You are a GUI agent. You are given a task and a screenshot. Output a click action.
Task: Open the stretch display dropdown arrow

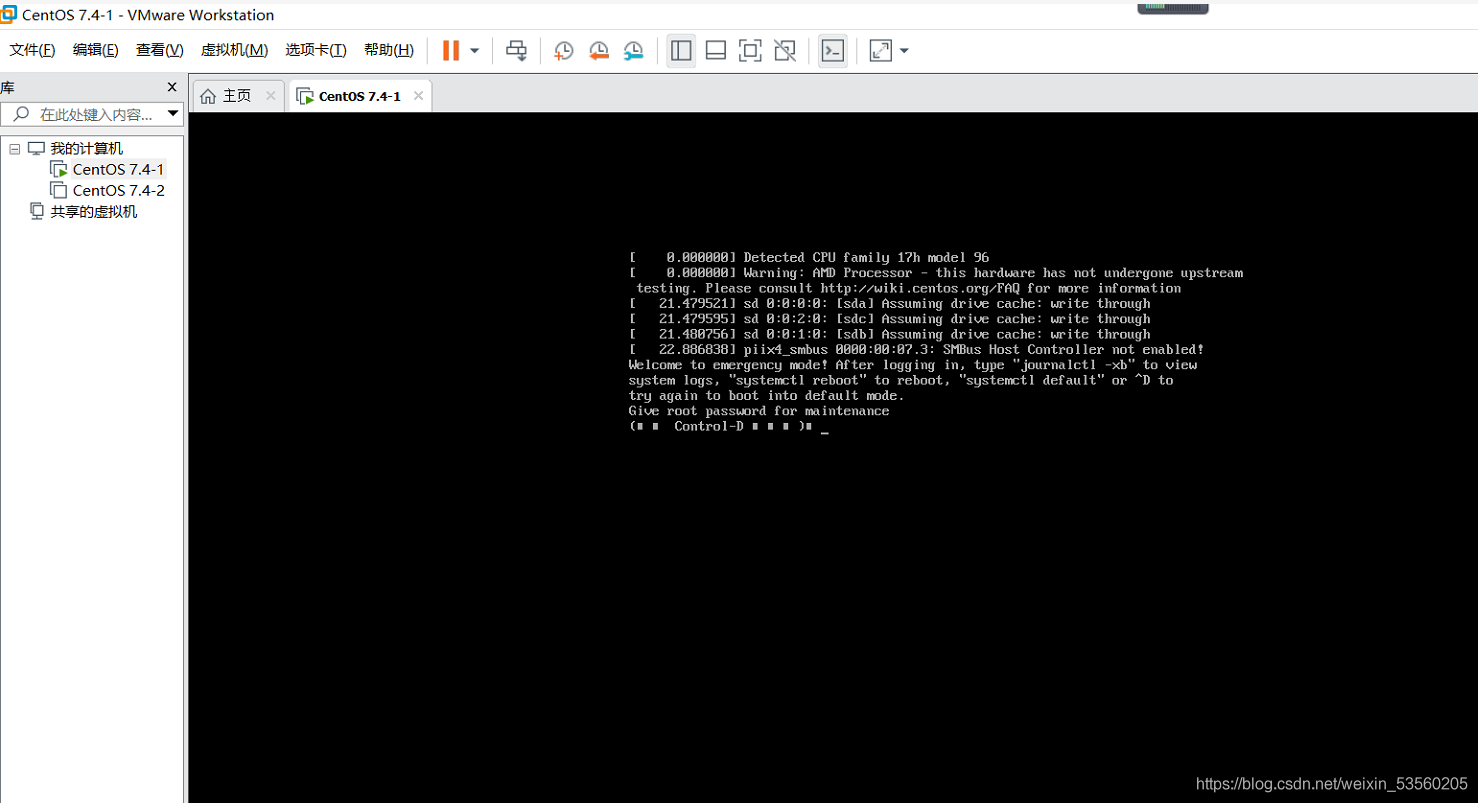click(x=904, y=51)
